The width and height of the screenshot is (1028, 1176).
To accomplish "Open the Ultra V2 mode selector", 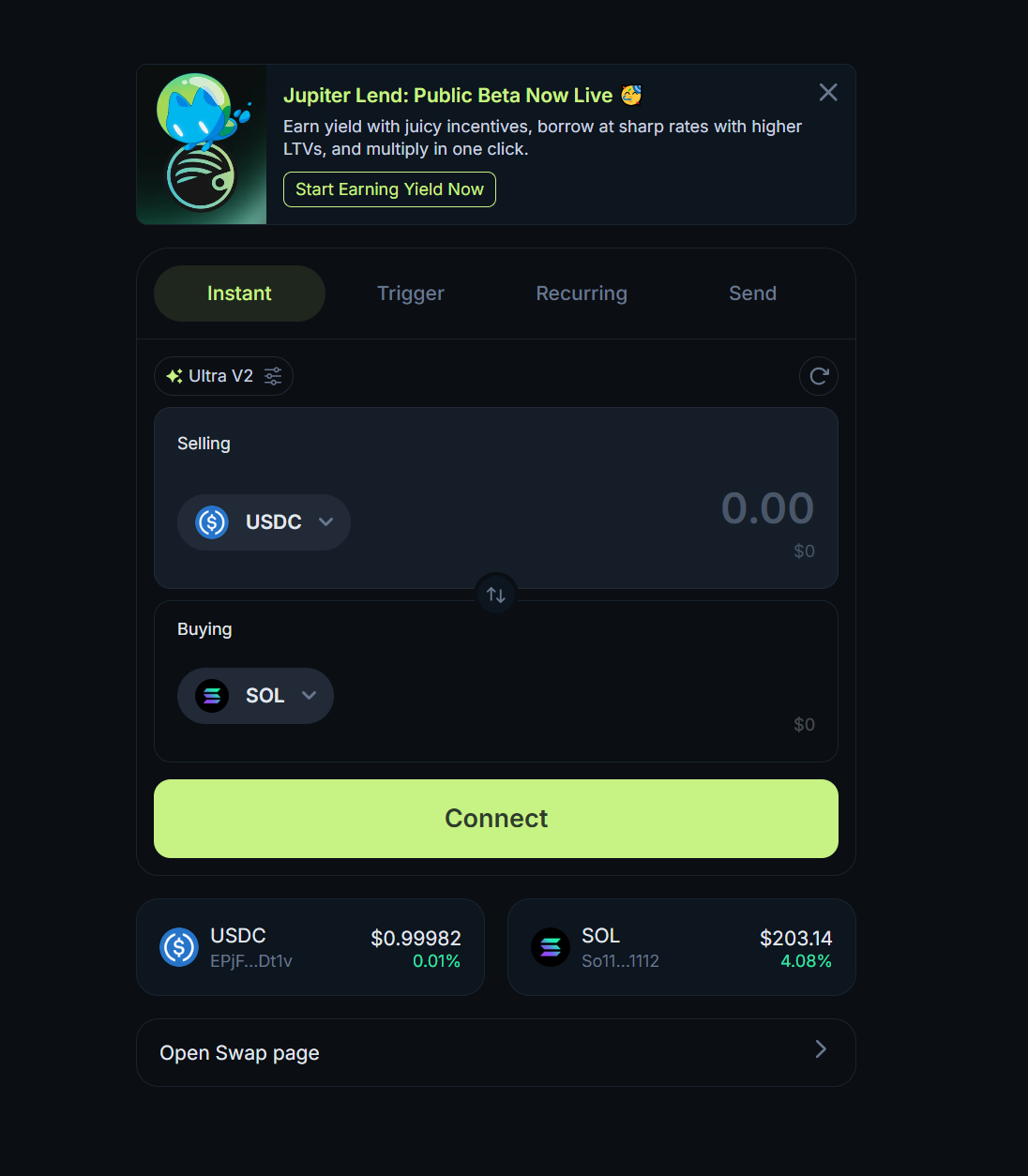I will [211, 376].
